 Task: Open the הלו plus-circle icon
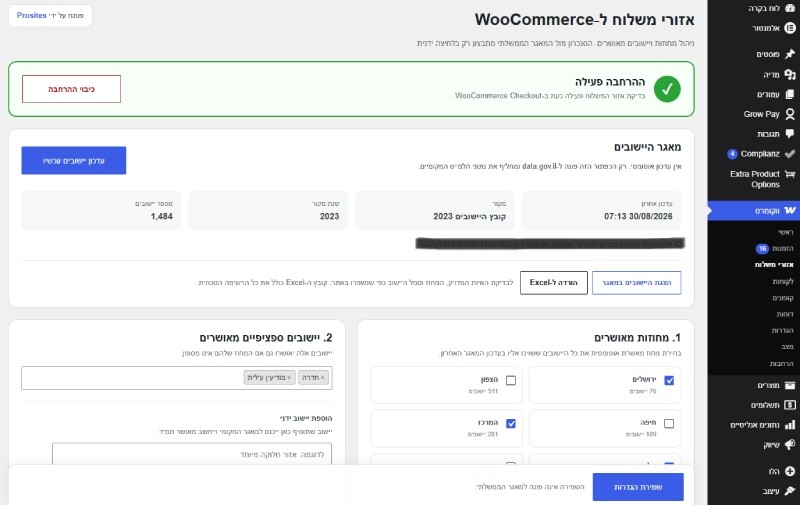click(790, 471)
